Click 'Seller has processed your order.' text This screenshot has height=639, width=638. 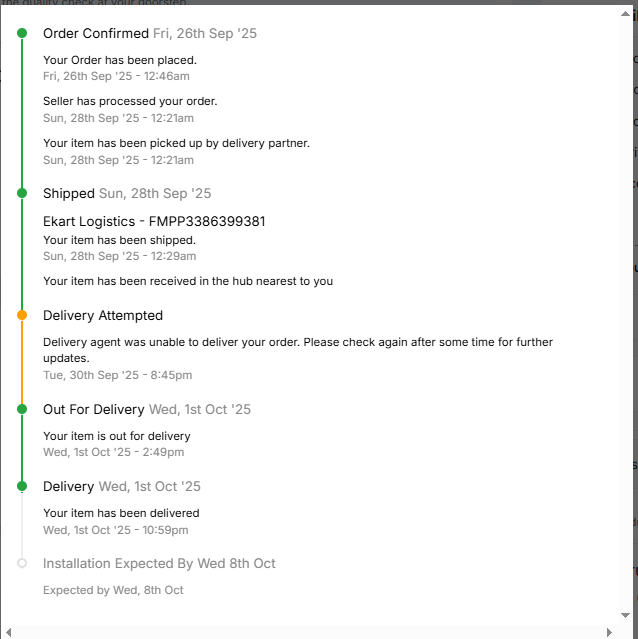click(130, 101)
